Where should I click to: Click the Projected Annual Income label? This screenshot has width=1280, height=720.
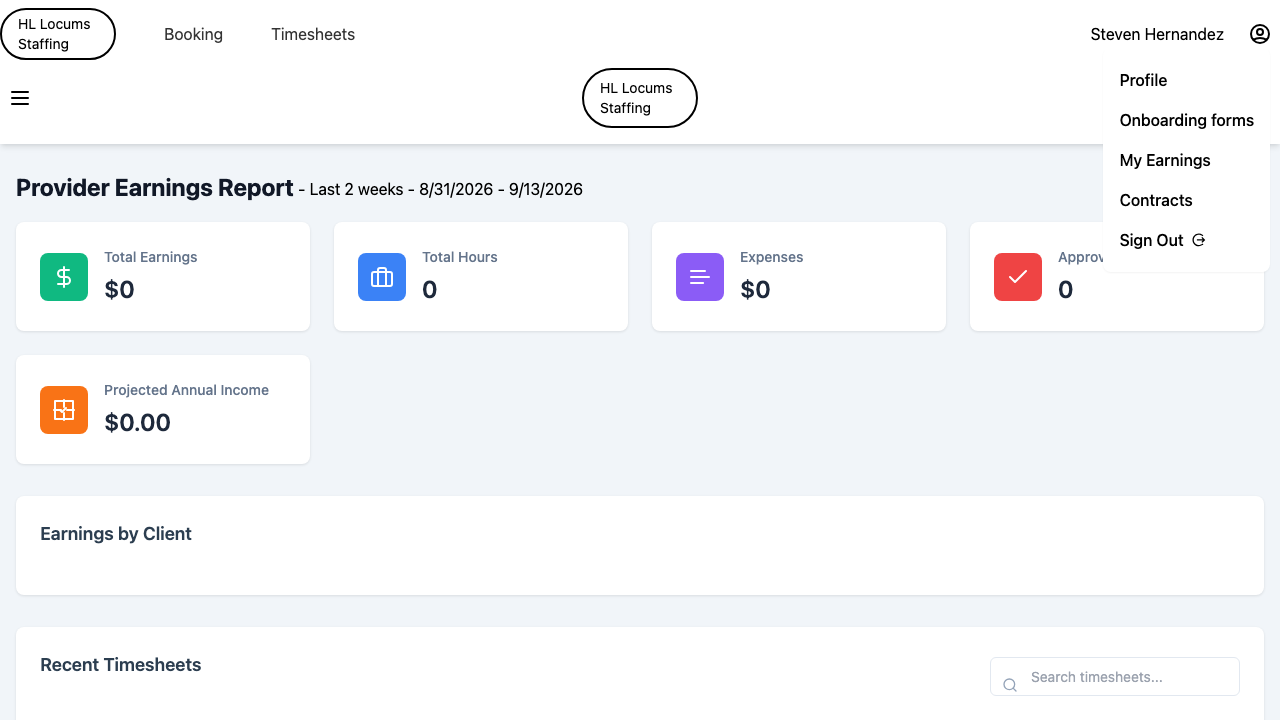[187, 390]
